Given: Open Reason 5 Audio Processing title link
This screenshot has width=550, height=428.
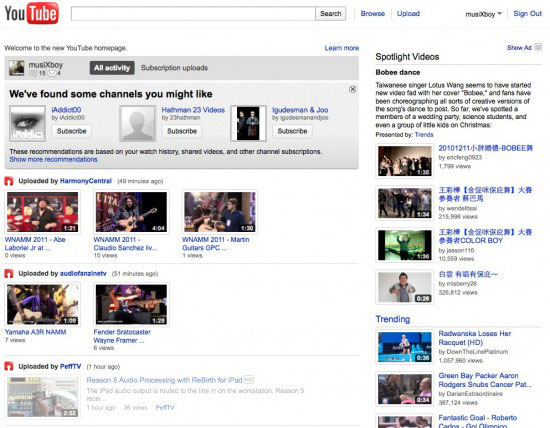Looking at the screenshot, I should [164, 380].
